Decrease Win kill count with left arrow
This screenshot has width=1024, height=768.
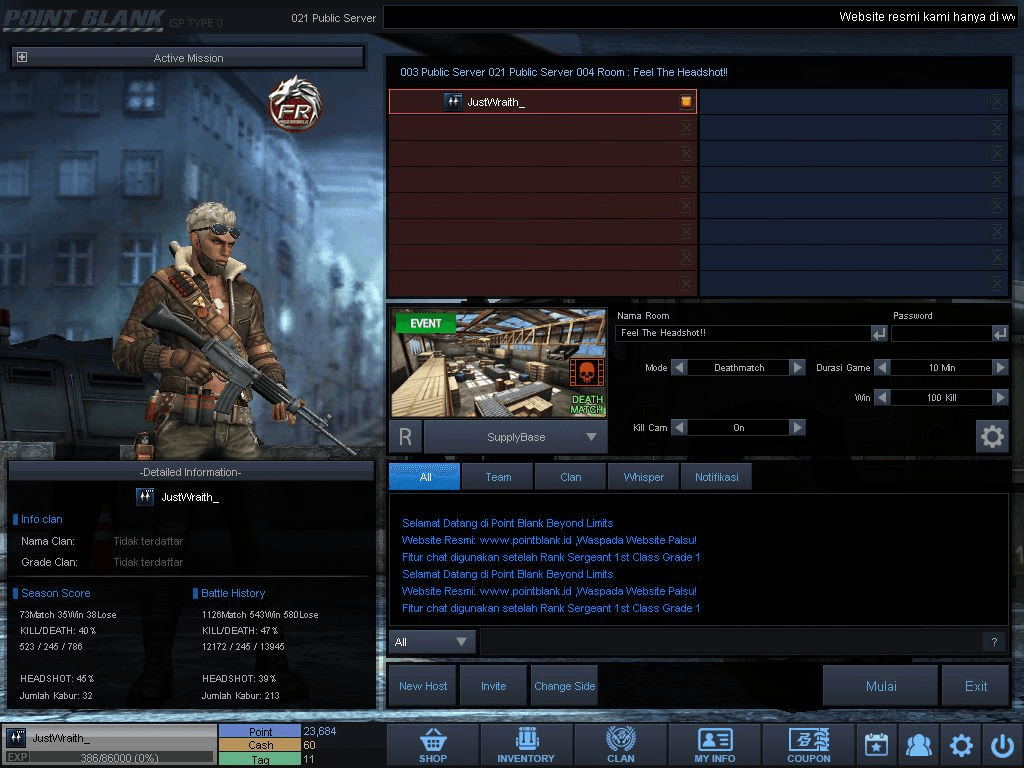pyautogui.click(x=882, y=397)
